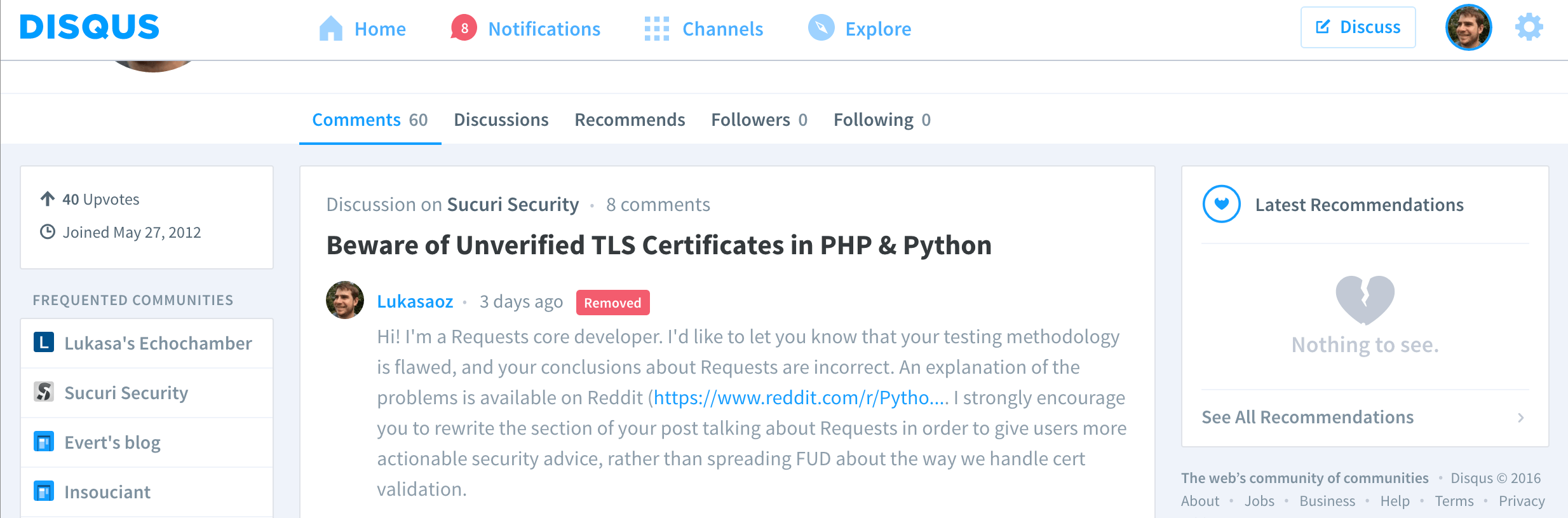
Task: Click the DISQUS logo
Action: click(x=90, y=27)
